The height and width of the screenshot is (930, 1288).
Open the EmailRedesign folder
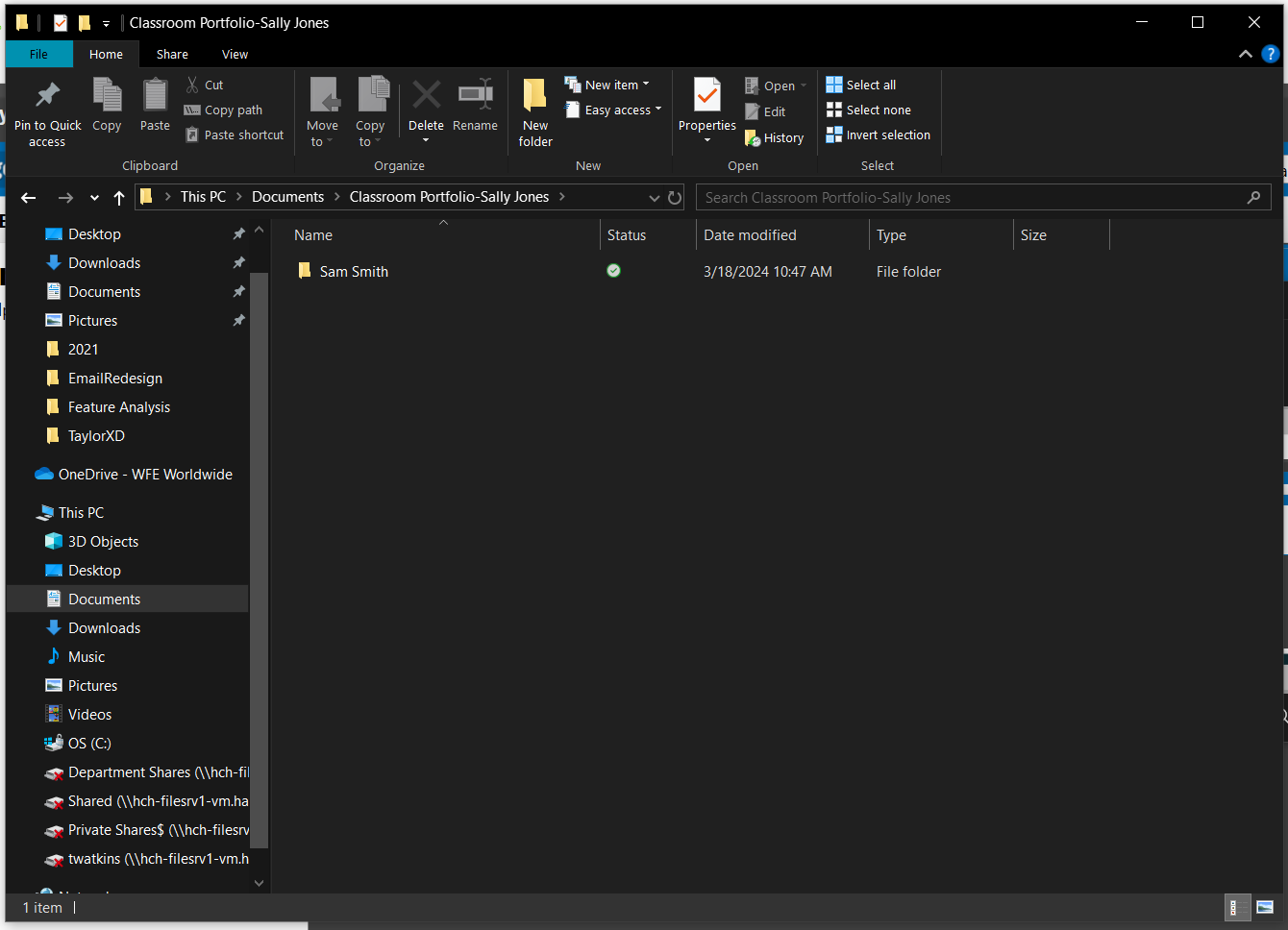(x=115, y=379)
